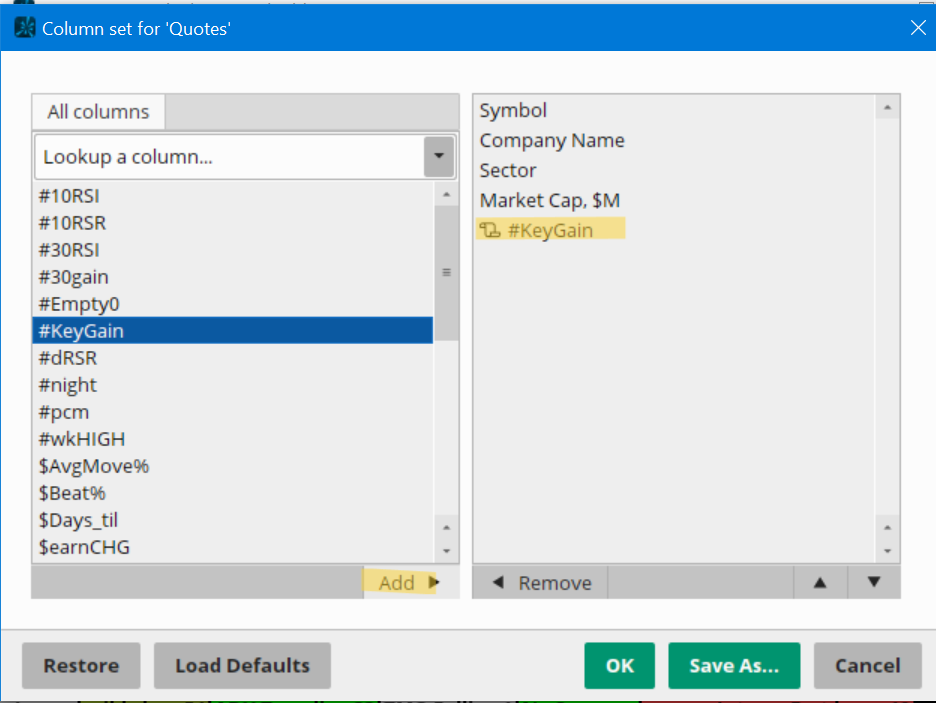This screenshot has height=703, width=936.
Task: Select Symbol in current column set
Action: [x=675, y=110]
